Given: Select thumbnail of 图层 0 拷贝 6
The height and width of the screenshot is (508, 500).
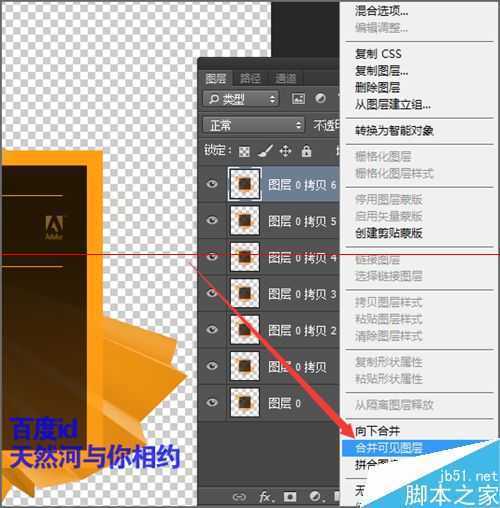Looking at the screenshot, I should pos(245,184).
